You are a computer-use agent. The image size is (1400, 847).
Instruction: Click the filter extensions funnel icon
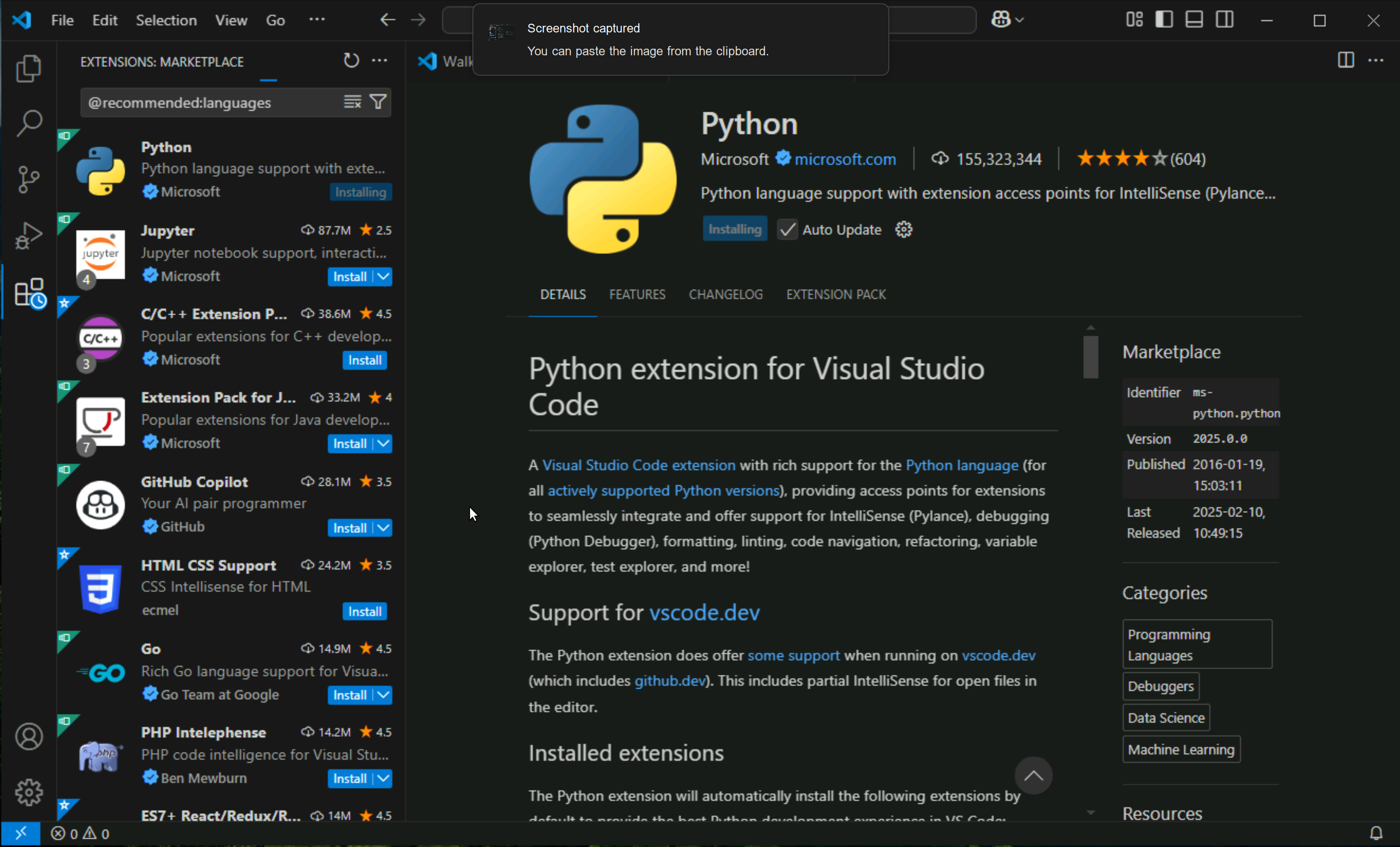[378, 102]
